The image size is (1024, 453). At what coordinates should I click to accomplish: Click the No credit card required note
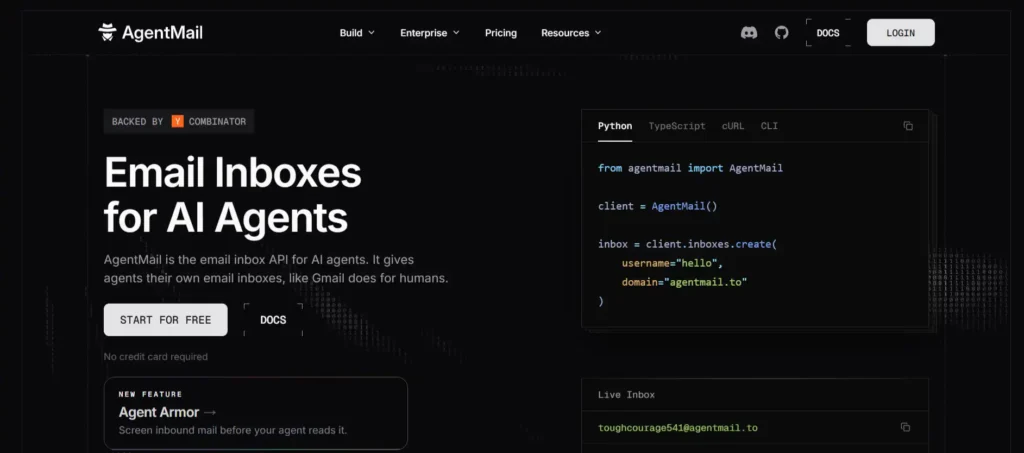[x=155, y=356]
